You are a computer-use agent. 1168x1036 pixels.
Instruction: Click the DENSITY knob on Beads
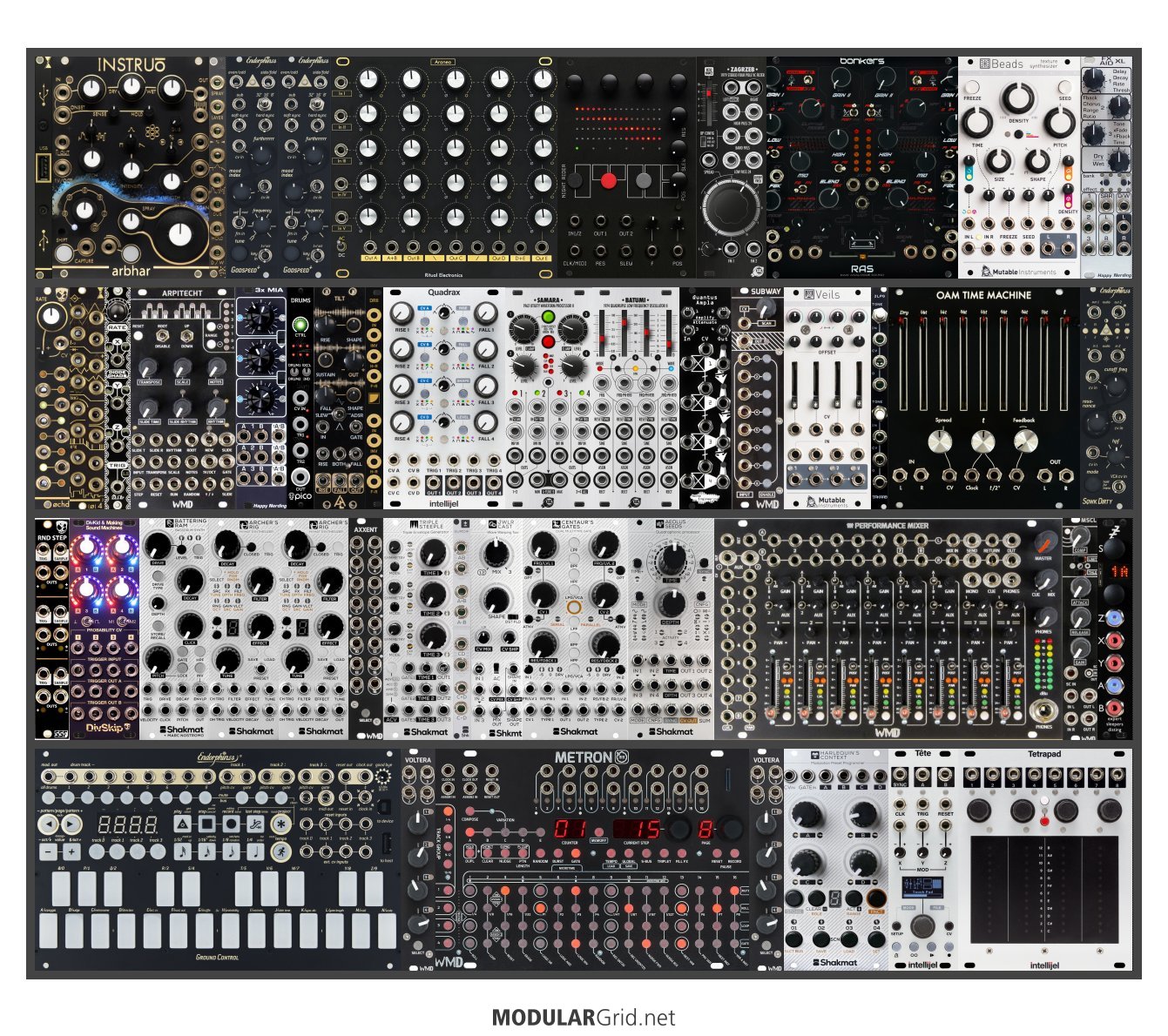tap(1018, 98)
